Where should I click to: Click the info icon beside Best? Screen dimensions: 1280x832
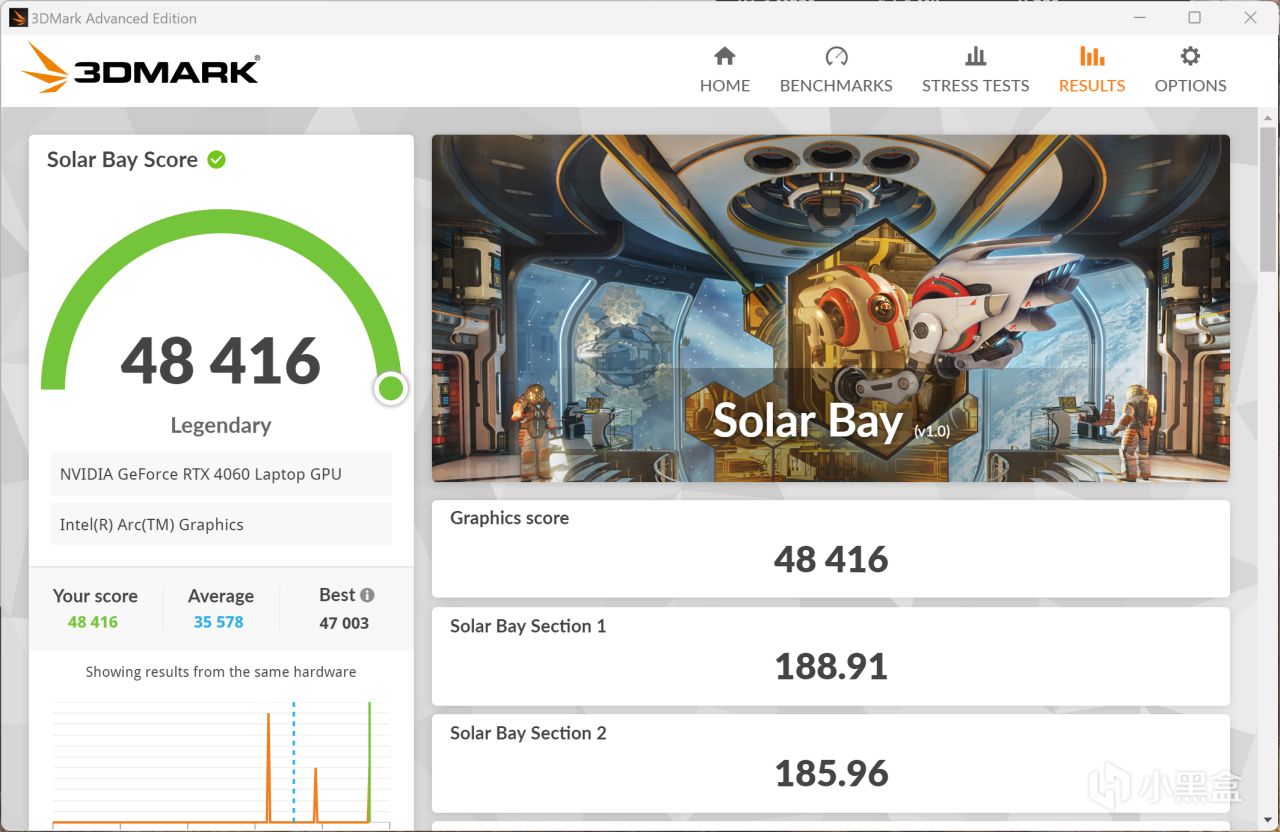(367, 595)
